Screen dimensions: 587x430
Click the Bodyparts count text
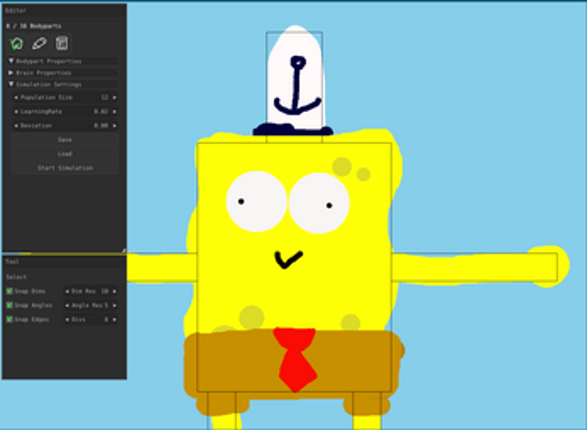click(34, 26)
